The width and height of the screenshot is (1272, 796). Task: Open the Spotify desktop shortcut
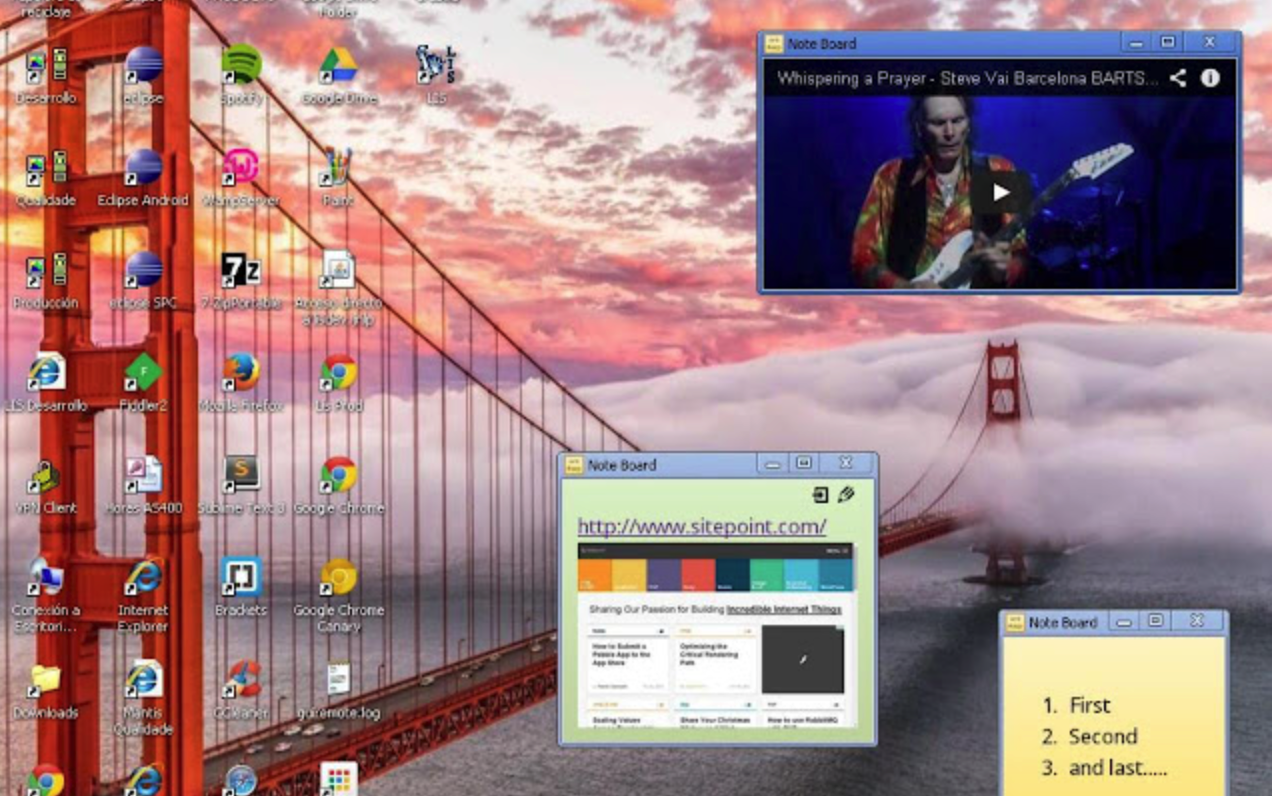(241, 68)
